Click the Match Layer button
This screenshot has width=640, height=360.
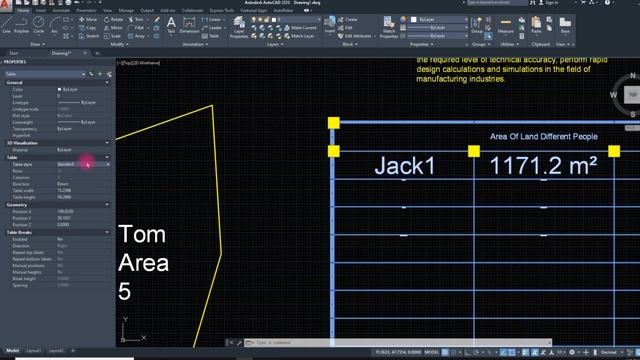299,36
